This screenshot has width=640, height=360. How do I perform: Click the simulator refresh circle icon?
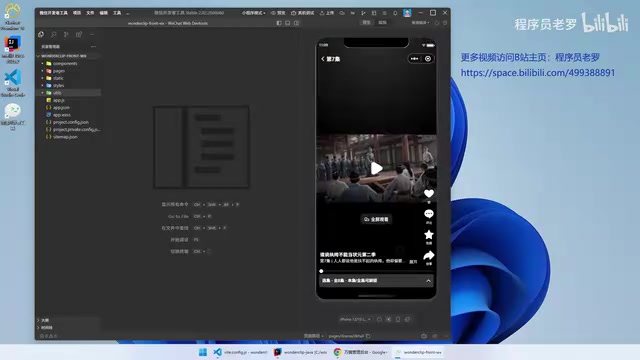pos(379,319)
